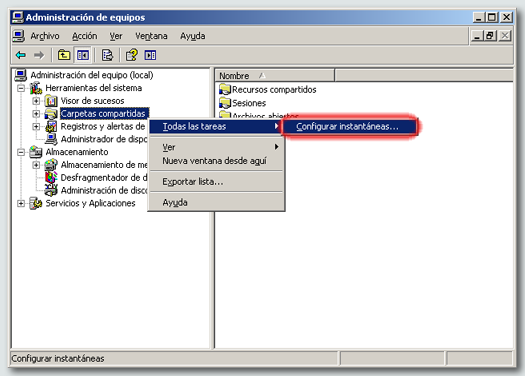Minimize the inner console window
525x376 pixels.
pyautogui.click(x=477, y=35)
